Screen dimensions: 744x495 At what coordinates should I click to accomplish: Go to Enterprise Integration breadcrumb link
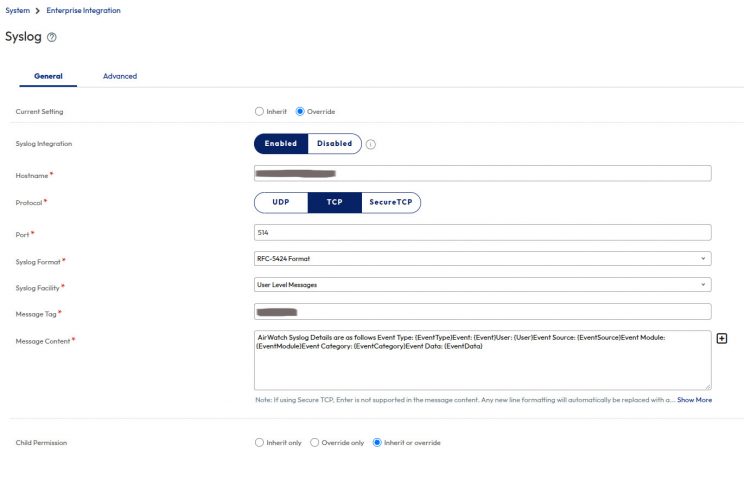[x=84, y=10]
